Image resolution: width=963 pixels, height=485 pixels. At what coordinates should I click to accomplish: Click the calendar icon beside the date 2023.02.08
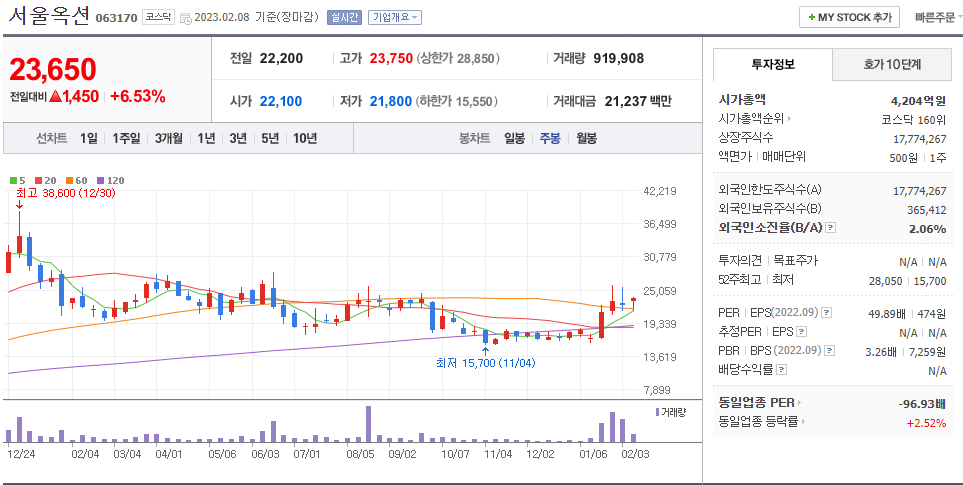(185, 18)
